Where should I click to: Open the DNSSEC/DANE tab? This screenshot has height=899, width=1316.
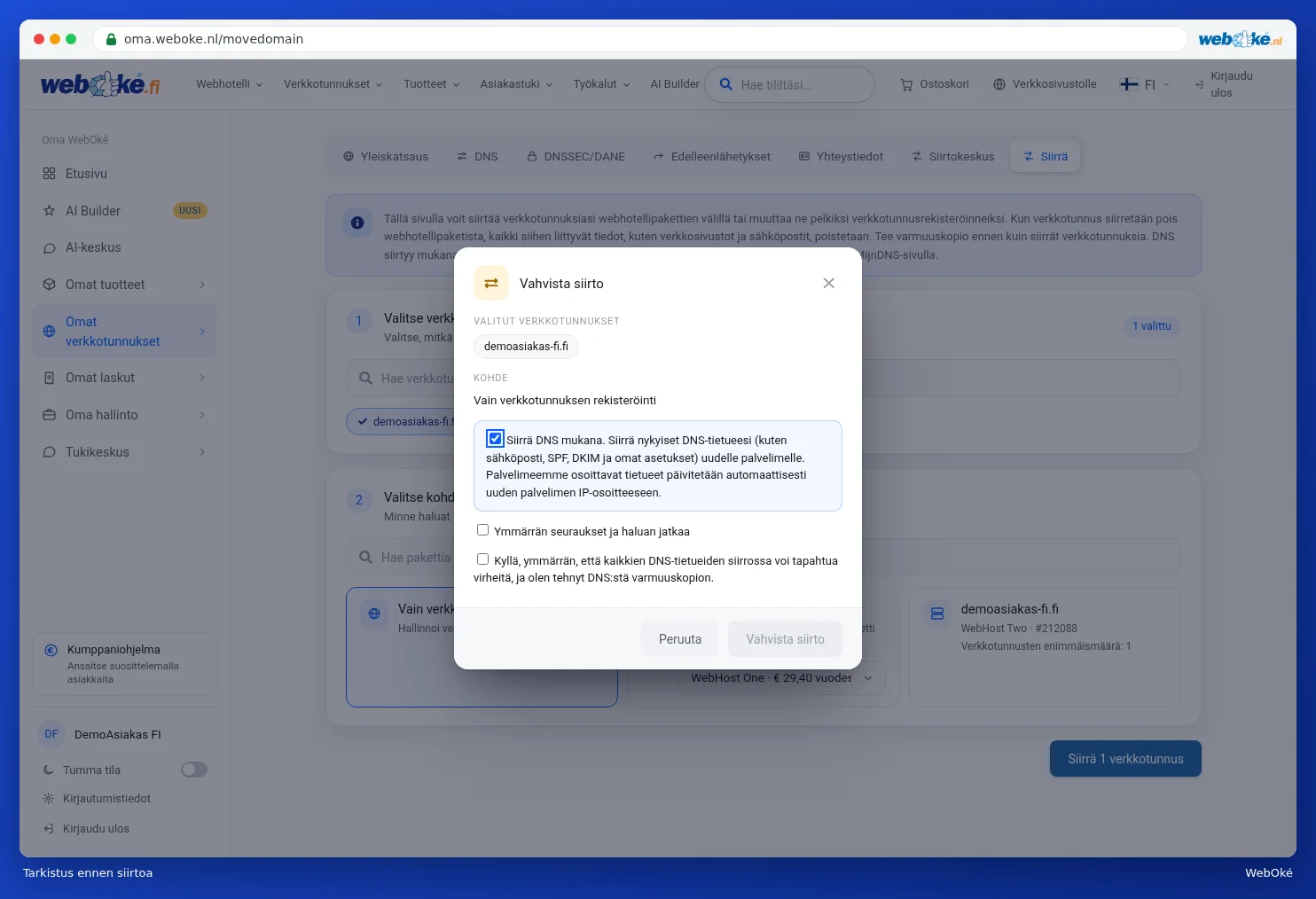(576, 157)
